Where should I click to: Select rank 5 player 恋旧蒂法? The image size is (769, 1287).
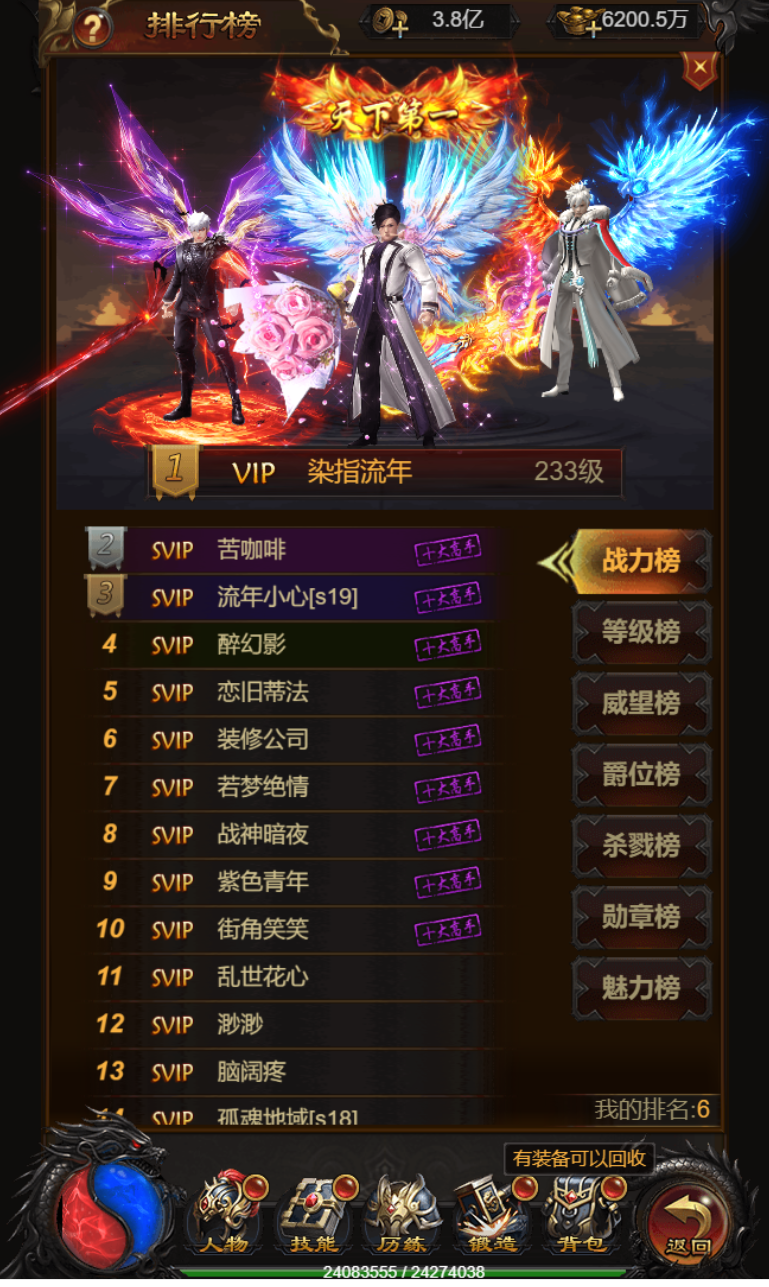290,692
